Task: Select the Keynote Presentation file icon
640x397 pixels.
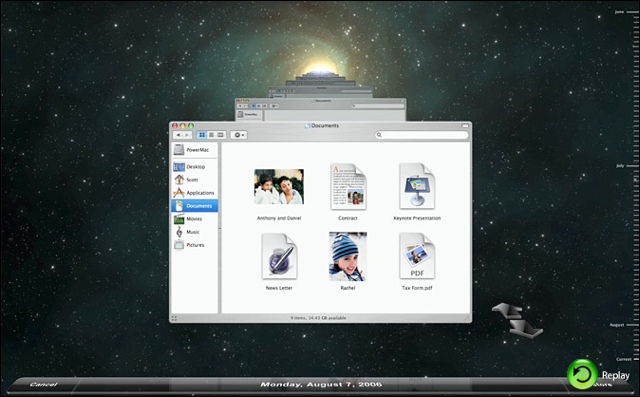Action: 417,186
